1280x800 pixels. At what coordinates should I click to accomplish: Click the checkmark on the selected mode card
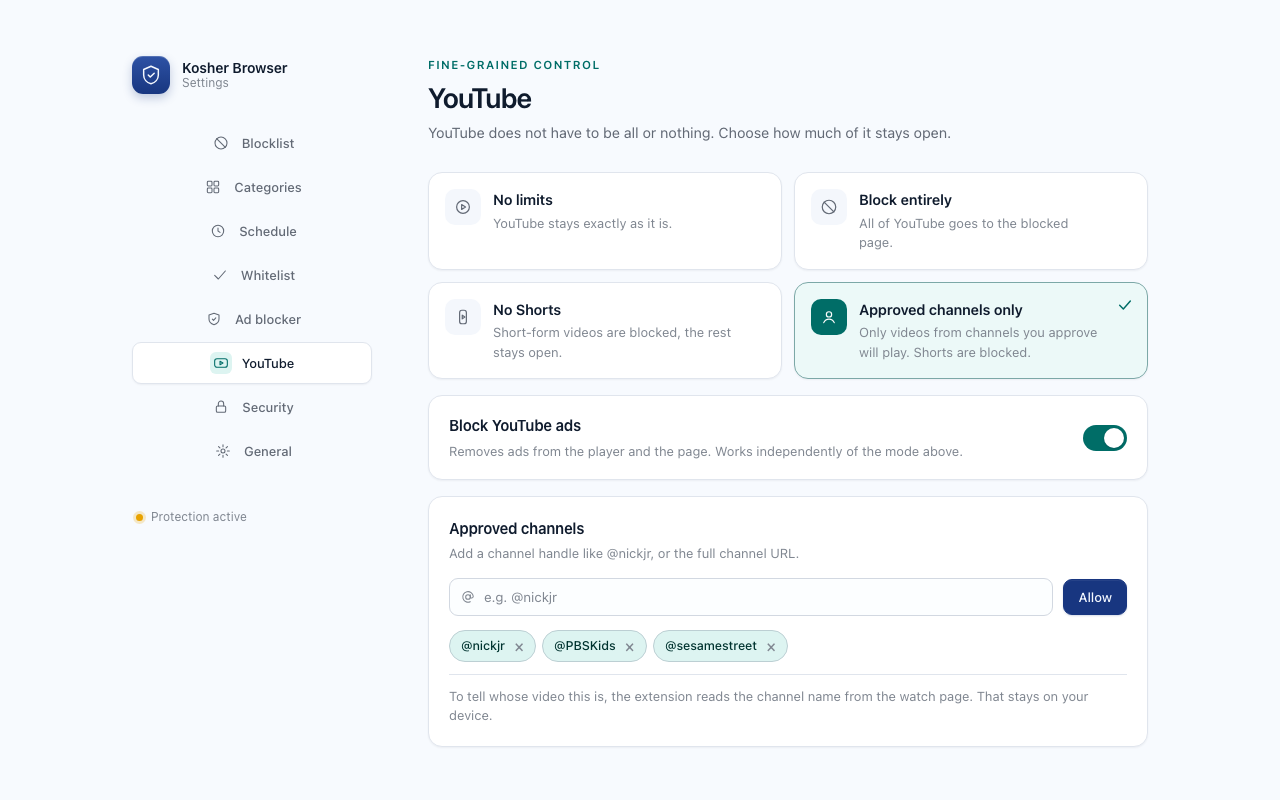(x=1125, y=305)
